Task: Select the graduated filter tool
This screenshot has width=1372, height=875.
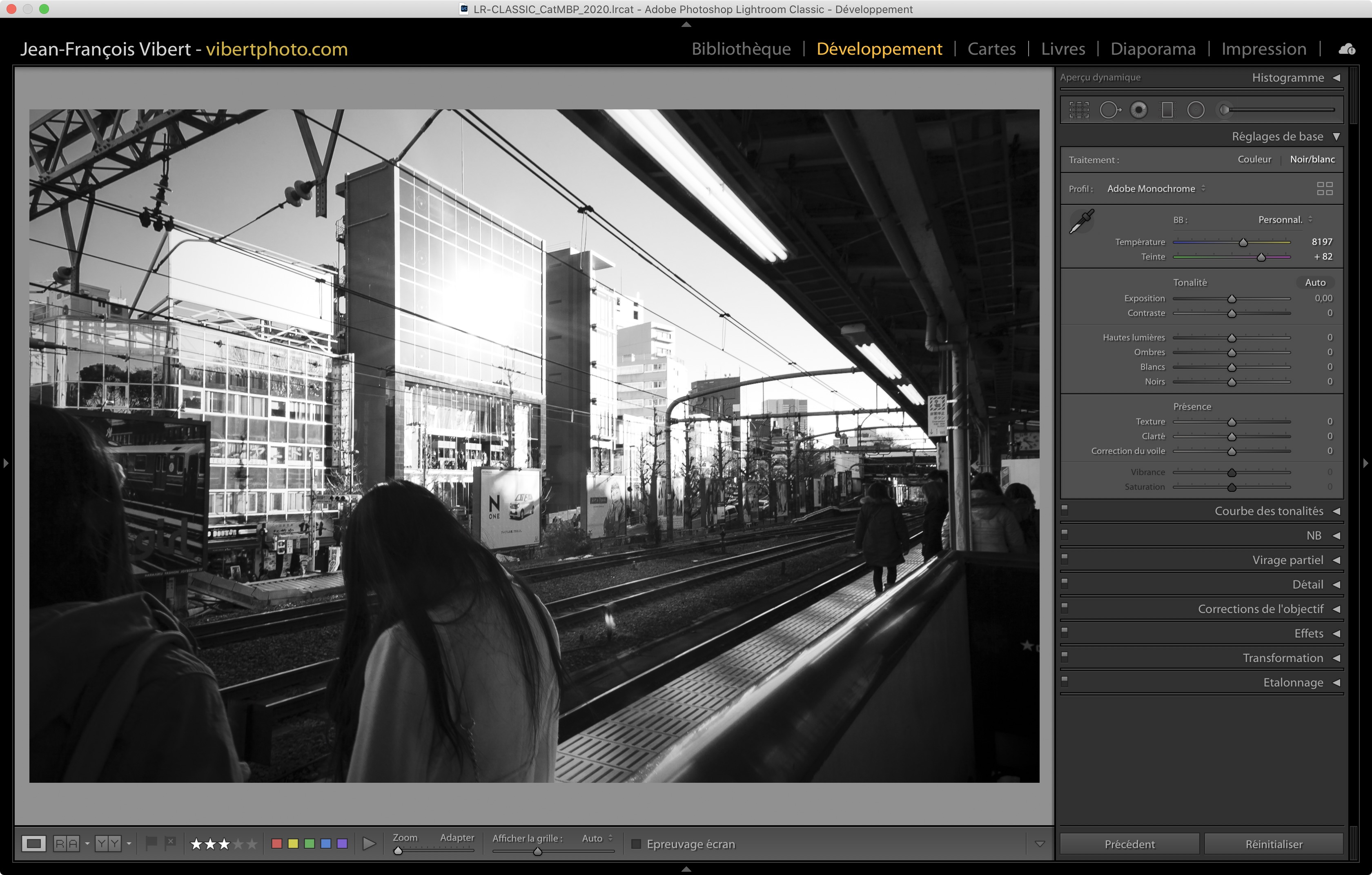Action: 1167,110
